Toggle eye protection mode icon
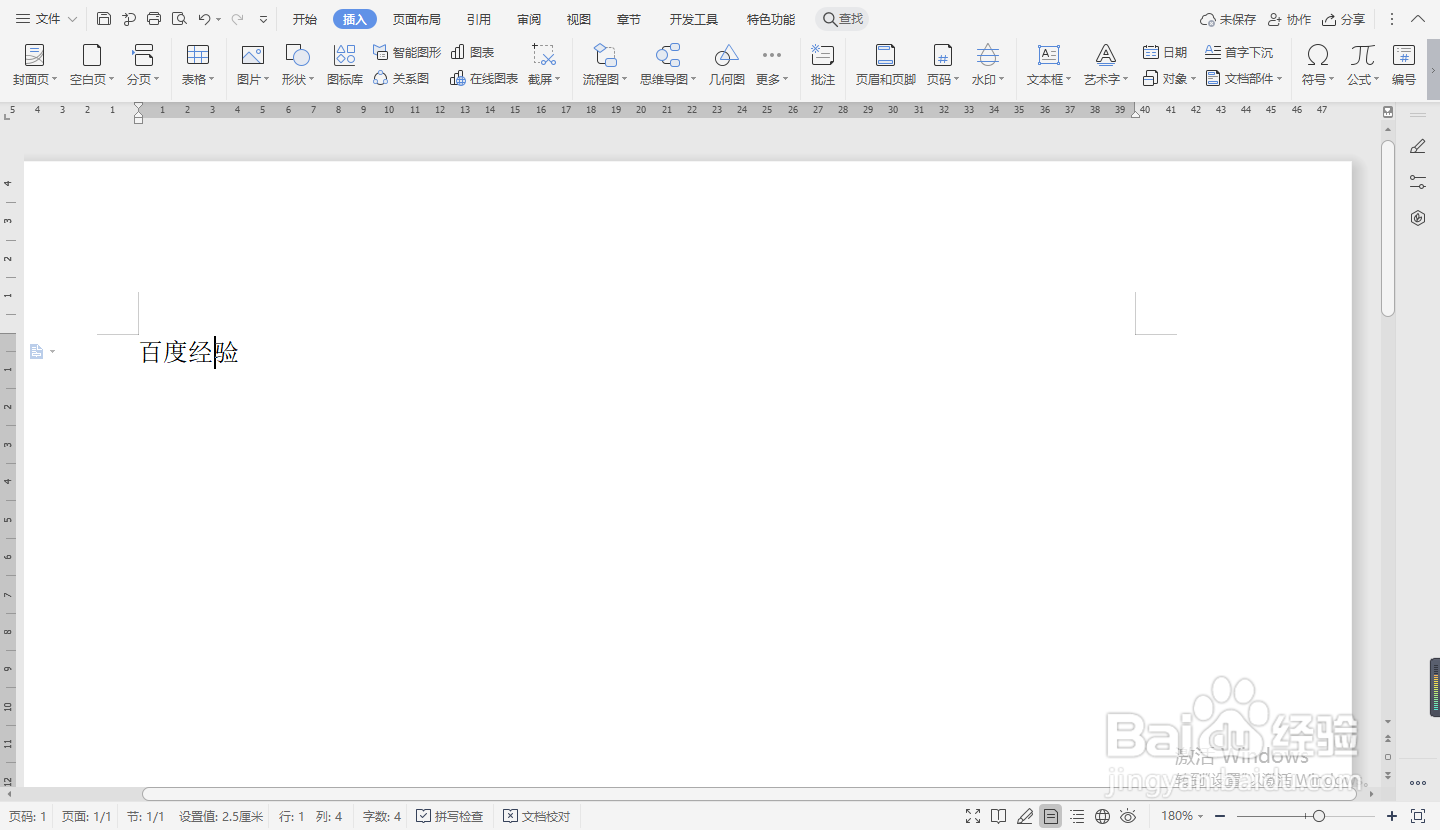The image size is (1440, 830). point(1128,816)
